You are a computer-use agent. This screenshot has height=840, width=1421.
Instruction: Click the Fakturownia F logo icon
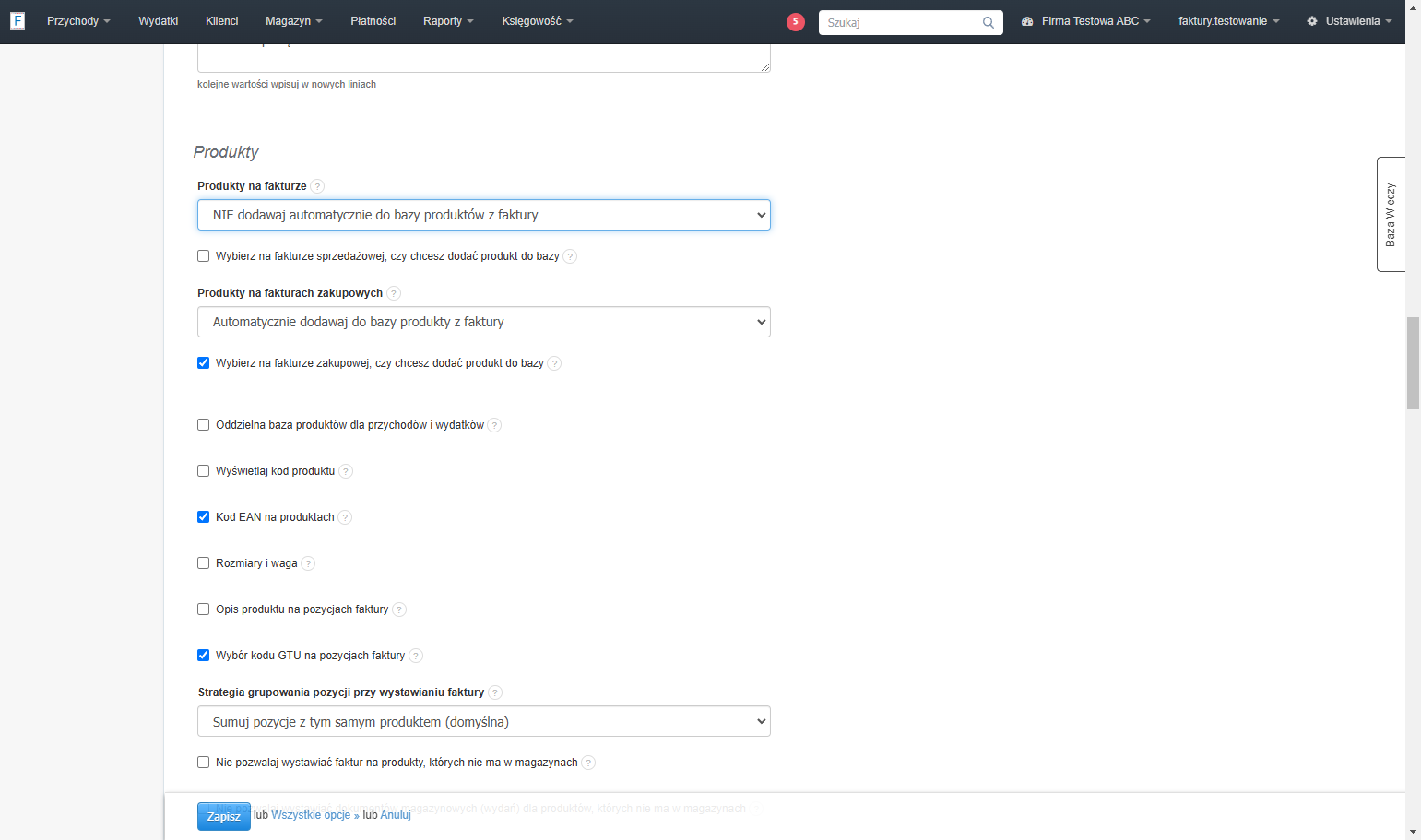[x=17, y=20]
